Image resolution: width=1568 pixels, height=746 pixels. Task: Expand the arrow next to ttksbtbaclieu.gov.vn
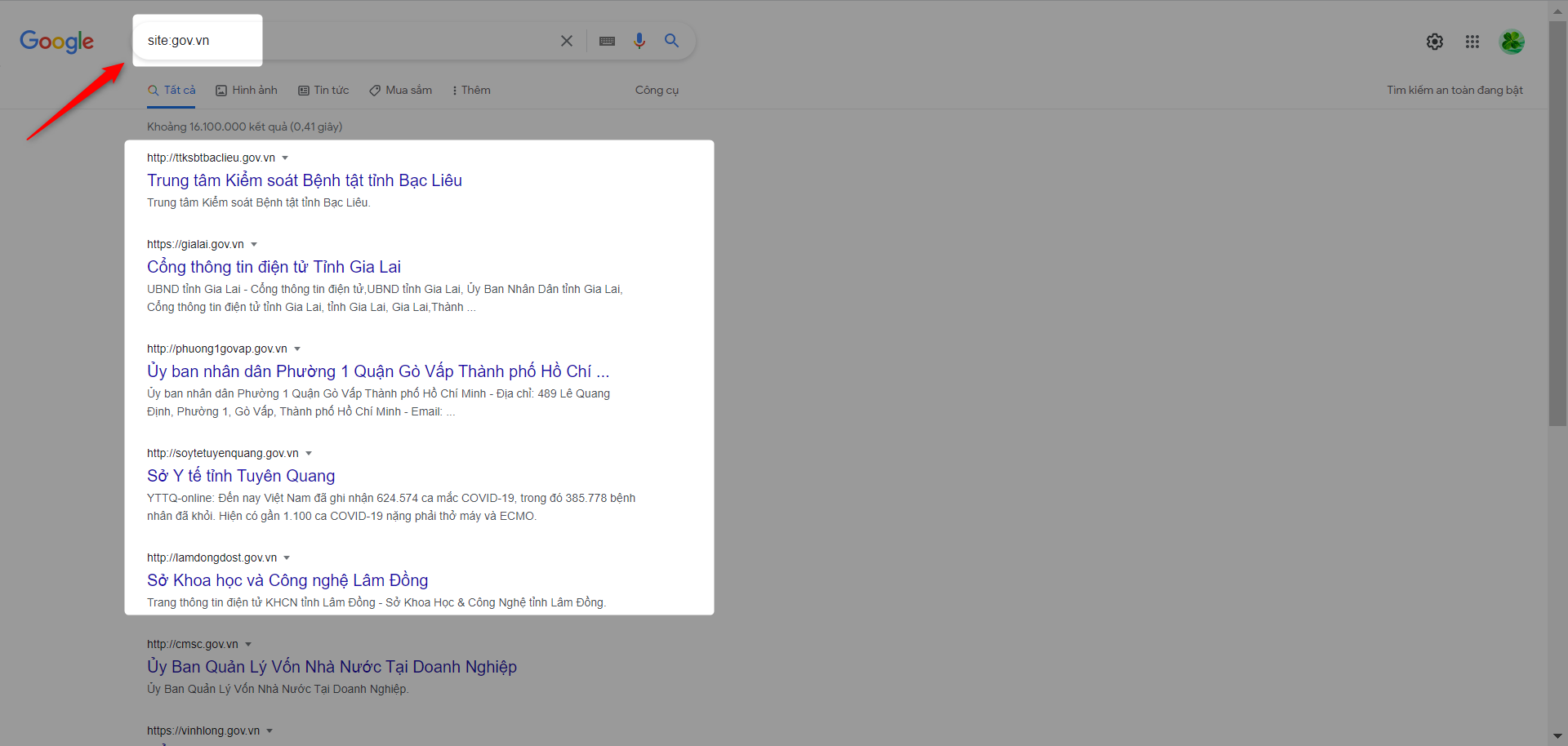click(x=285, y=158)
